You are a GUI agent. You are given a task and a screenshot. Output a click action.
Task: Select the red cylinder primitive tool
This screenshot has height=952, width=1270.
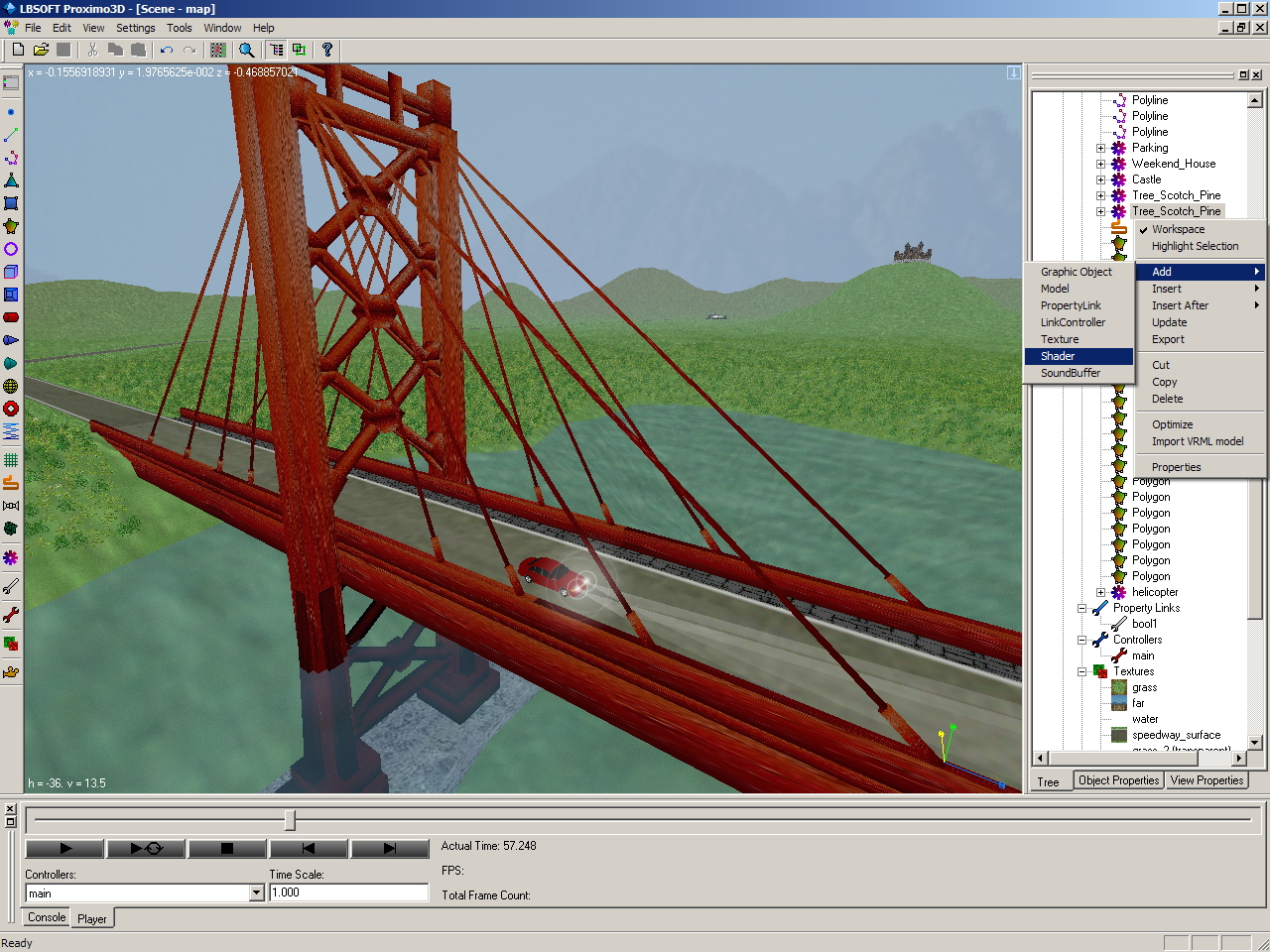(11, 317)
